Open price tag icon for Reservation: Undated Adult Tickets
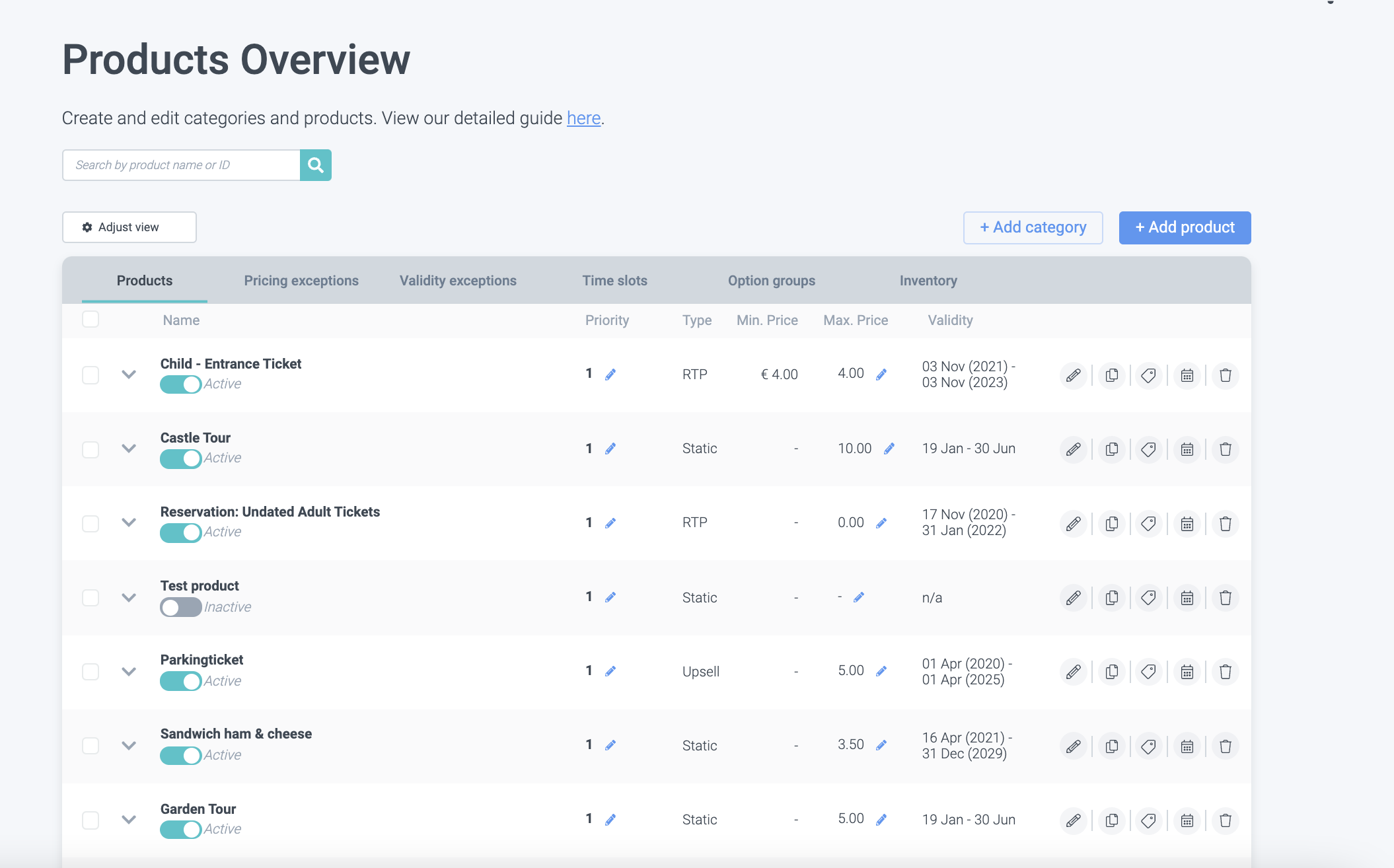Viewport: 1394px width, 868px height. [1149, 523]
